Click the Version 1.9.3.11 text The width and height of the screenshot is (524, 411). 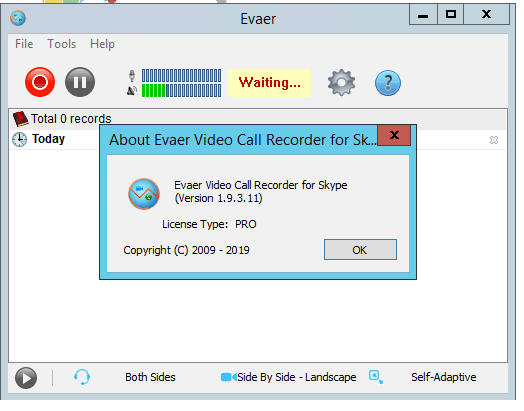(x=219, y=198)
